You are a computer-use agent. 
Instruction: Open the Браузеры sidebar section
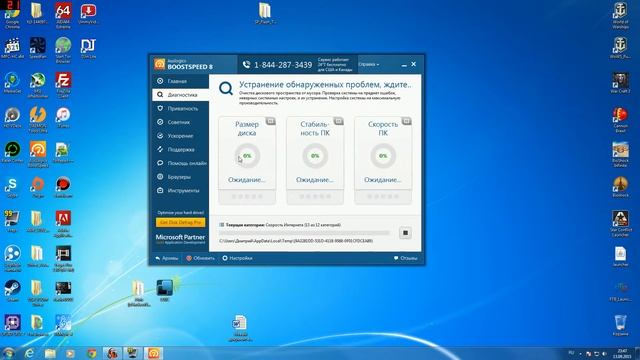point(180,177)
